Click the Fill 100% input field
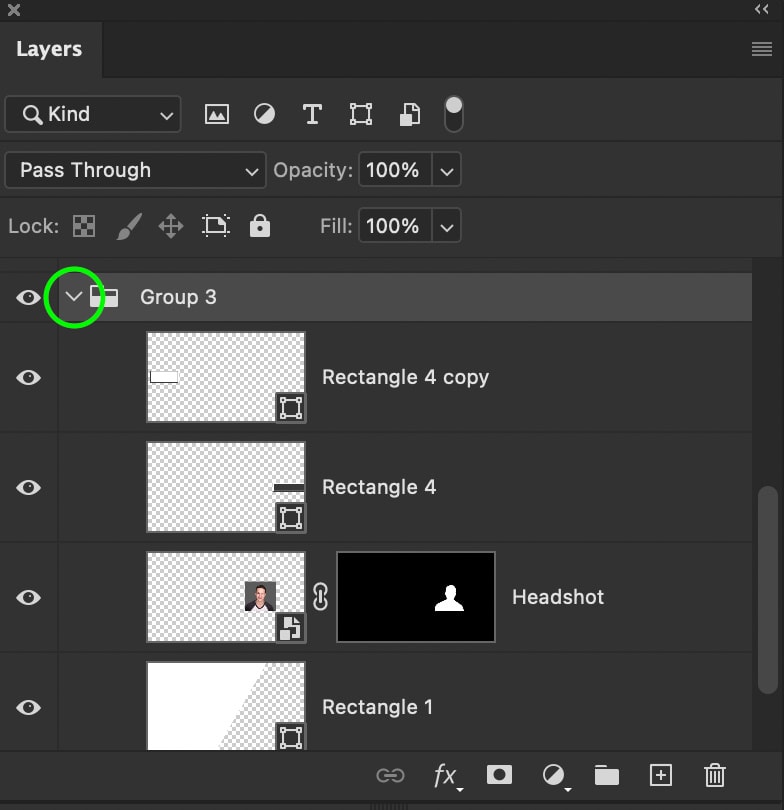The height and width of the screenshot is (810, 784). coord(395,226)
